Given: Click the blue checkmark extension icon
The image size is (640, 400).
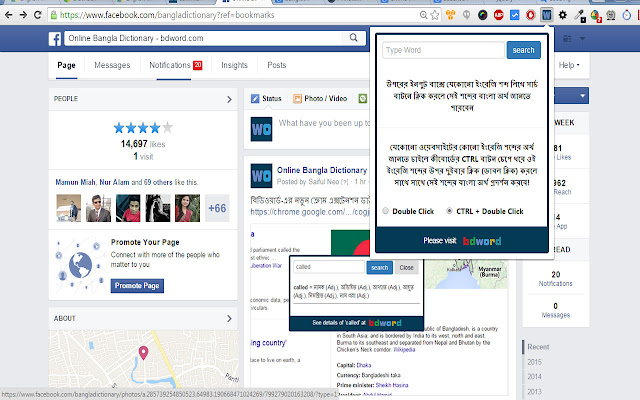Looking at the screenshot, I should click(x=514, y=15).
